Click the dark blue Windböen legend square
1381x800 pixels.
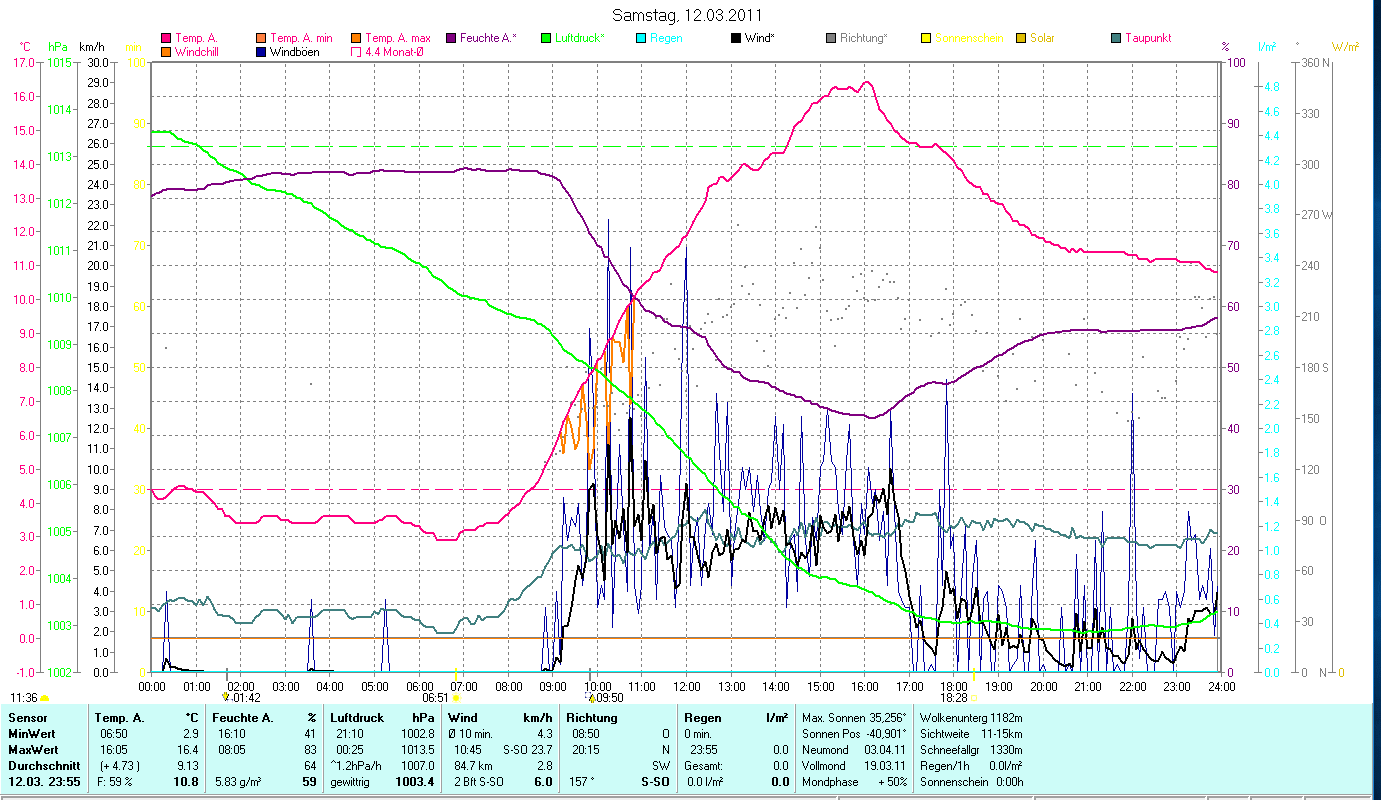[261, 51]
